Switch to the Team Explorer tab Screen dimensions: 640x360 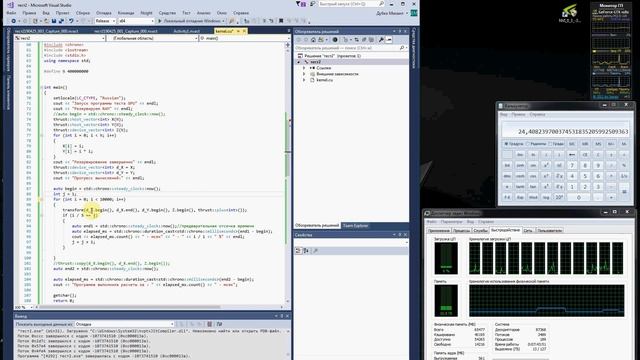355,225
